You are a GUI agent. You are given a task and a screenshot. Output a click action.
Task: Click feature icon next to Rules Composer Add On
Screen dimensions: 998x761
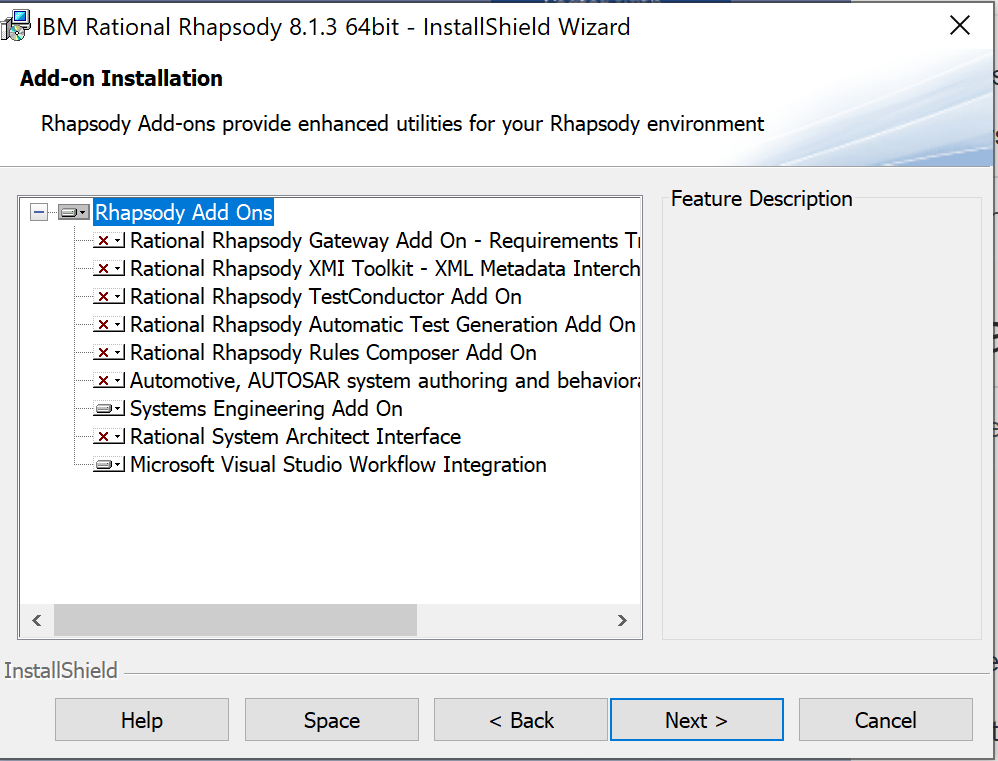point(109,353)
